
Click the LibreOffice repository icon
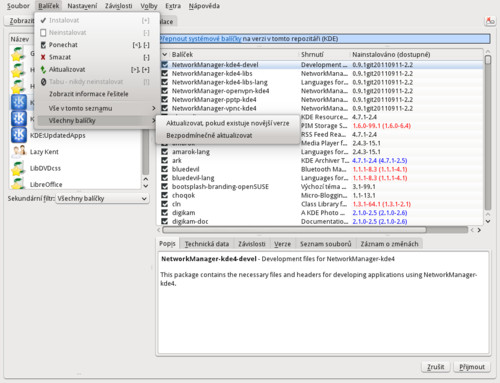coord(18,183)
